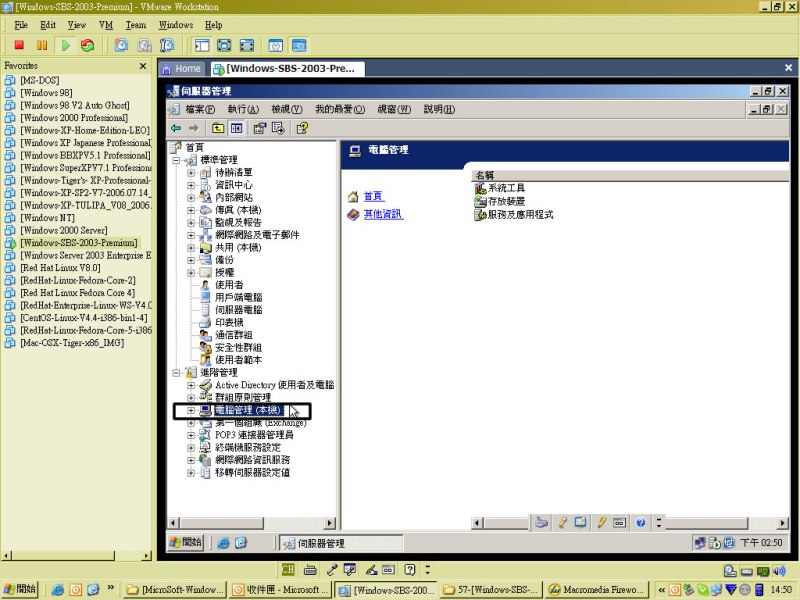Click the VMware snapshot manager icon

(167, 45)
